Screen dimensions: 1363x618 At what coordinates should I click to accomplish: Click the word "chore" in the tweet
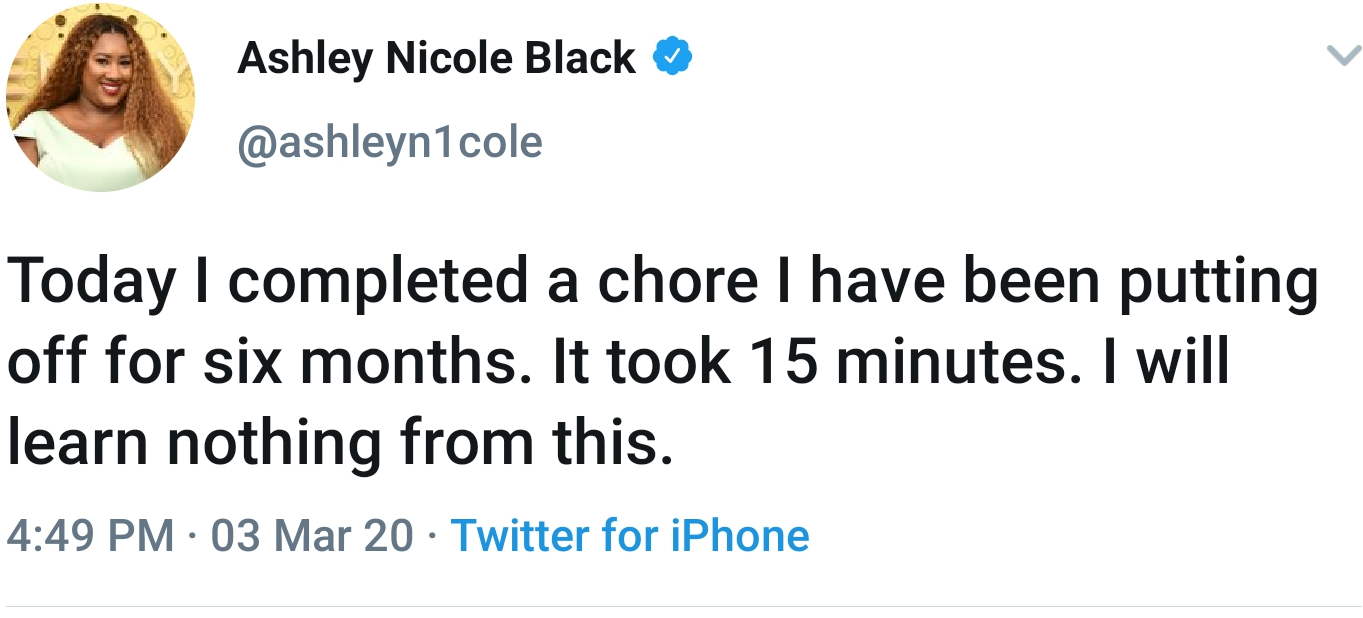[x=678, y=284]
